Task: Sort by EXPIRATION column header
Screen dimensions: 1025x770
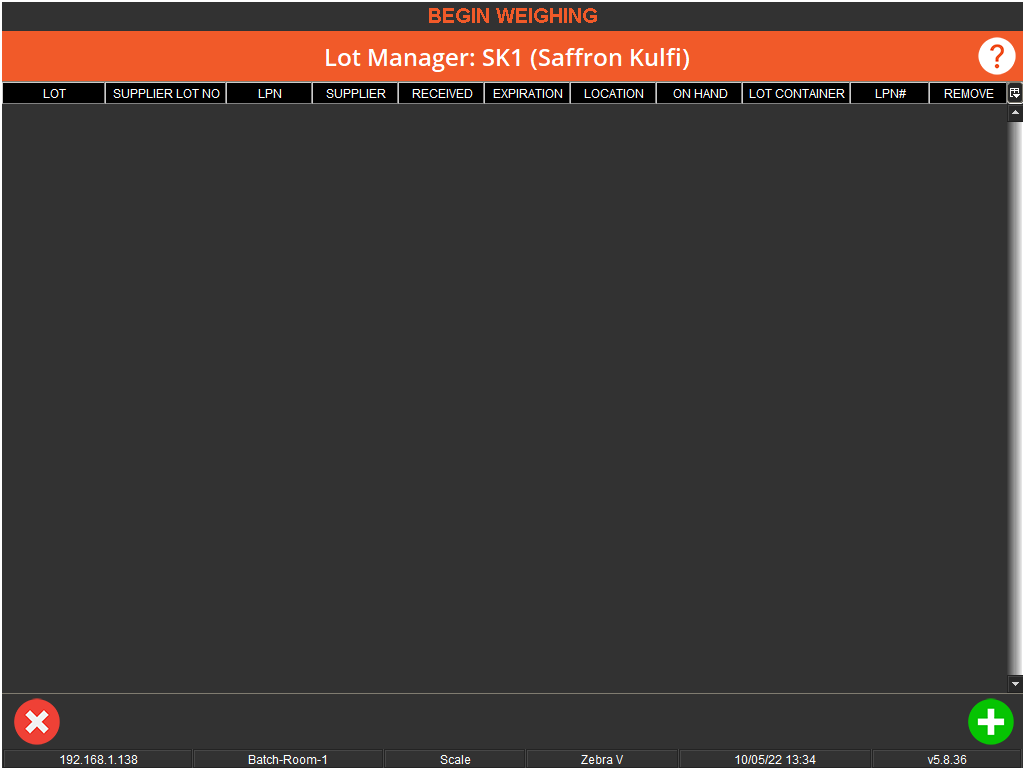Action: tap(528, 94)
